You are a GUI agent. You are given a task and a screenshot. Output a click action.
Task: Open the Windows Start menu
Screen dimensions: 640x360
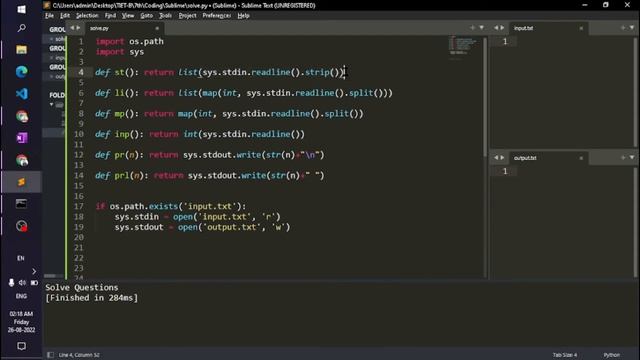21,9
